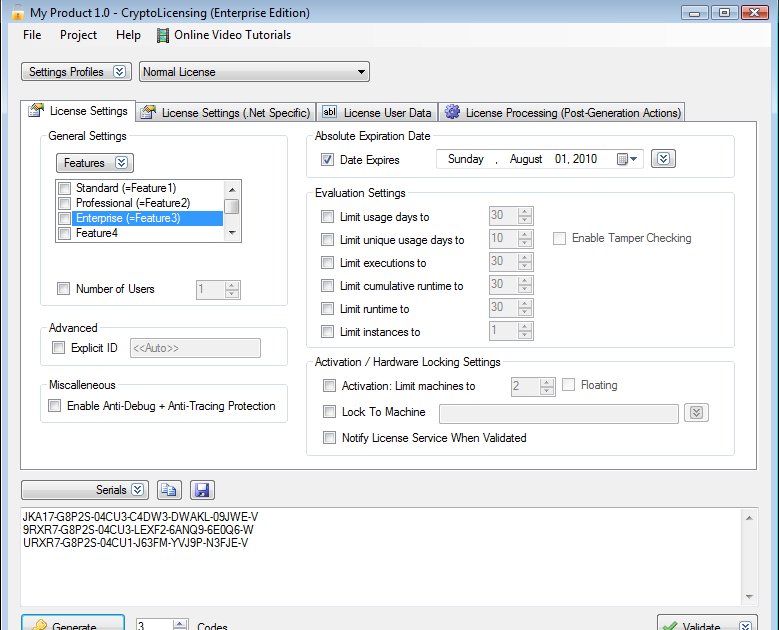Click the padlock icon in the title bar
Image resolution: width=779 pixels, height=630 pixels.
(x=18, y=12)
